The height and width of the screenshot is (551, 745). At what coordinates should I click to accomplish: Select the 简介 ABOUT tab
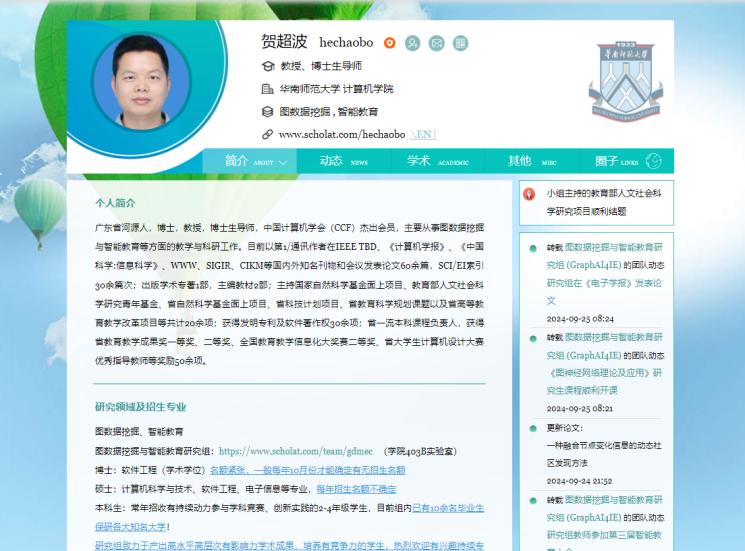[250, 161]
